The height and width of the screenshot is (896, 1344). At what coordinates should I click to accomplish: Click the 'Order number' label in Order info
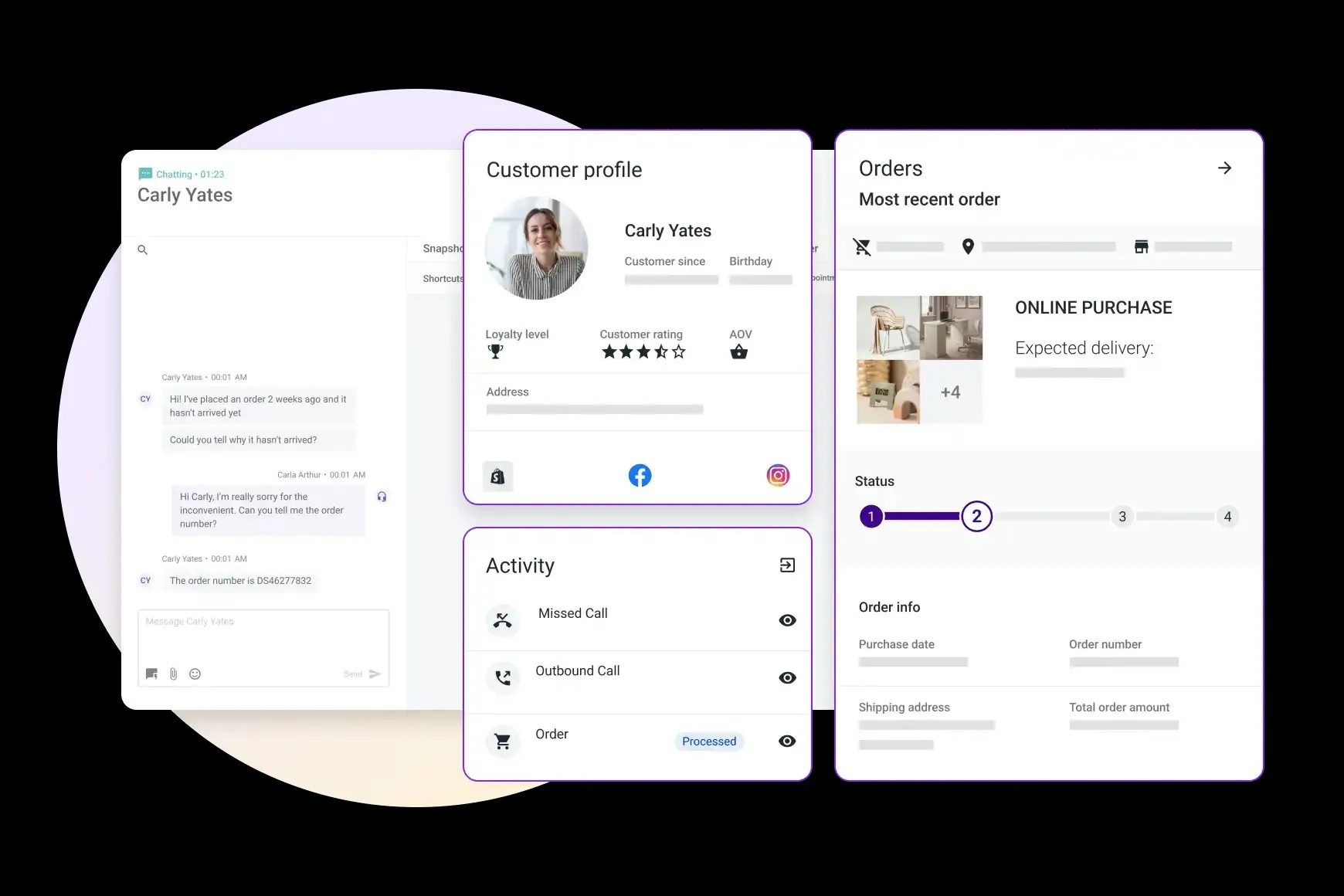point(1105,644)
